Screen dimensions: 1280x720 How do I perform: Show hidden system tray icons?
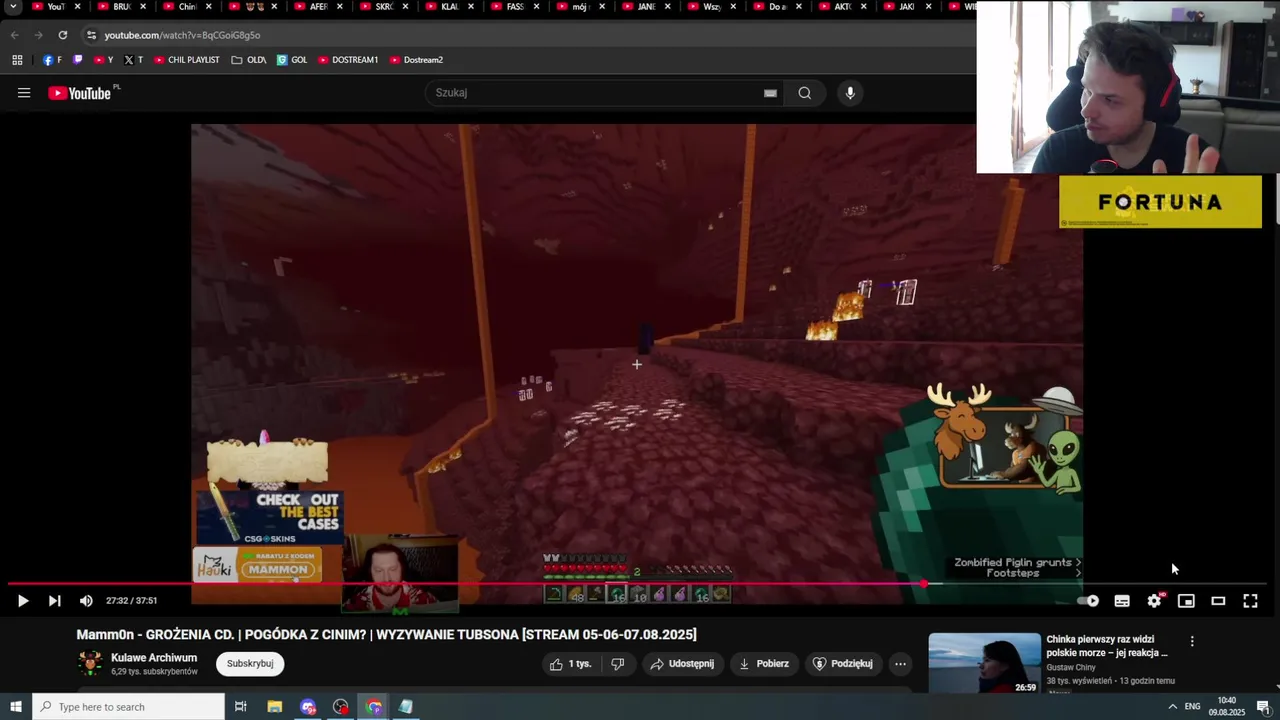[1172, 707]
